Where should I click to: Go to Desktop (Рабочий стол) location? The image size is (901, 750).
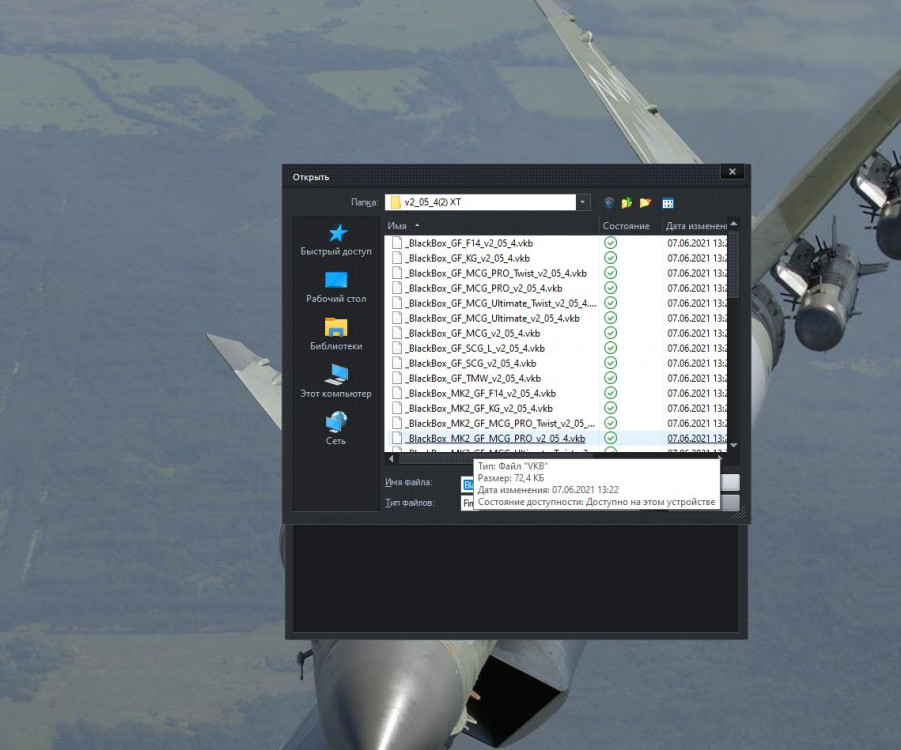(336, 287)
